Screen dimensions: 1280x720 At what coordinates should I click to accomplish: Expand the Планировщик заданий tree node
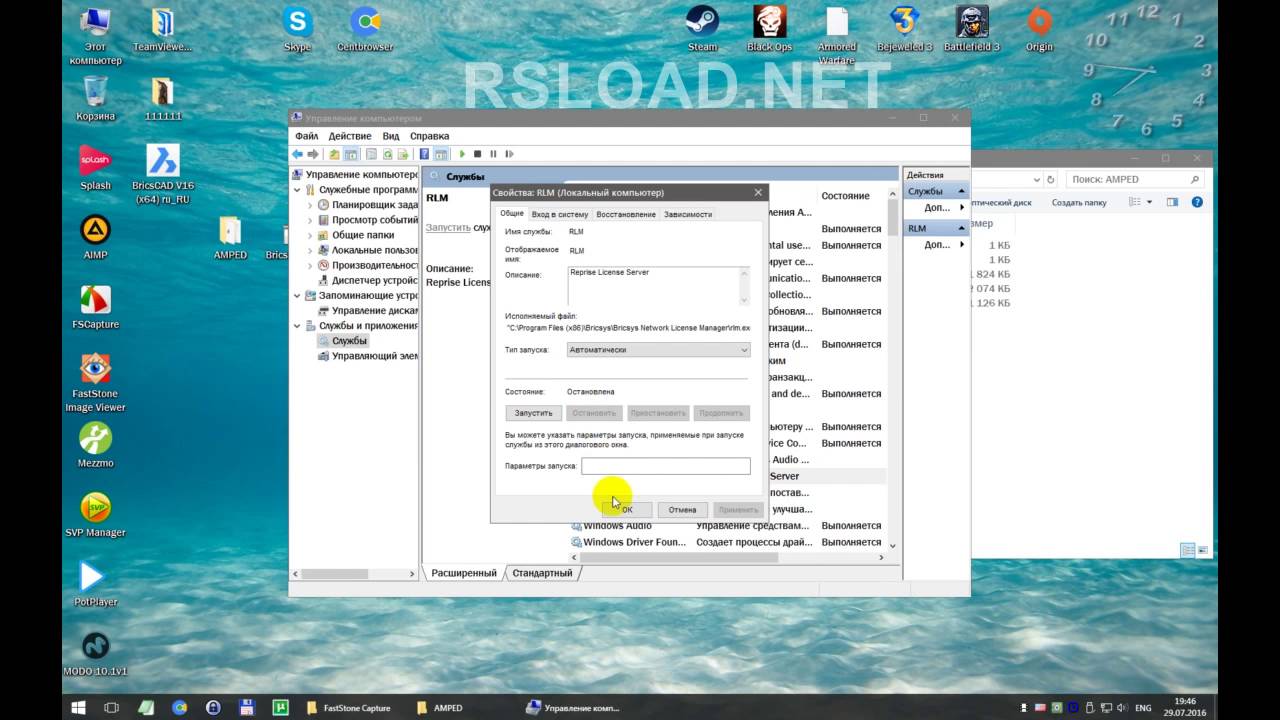coord(310,204)
